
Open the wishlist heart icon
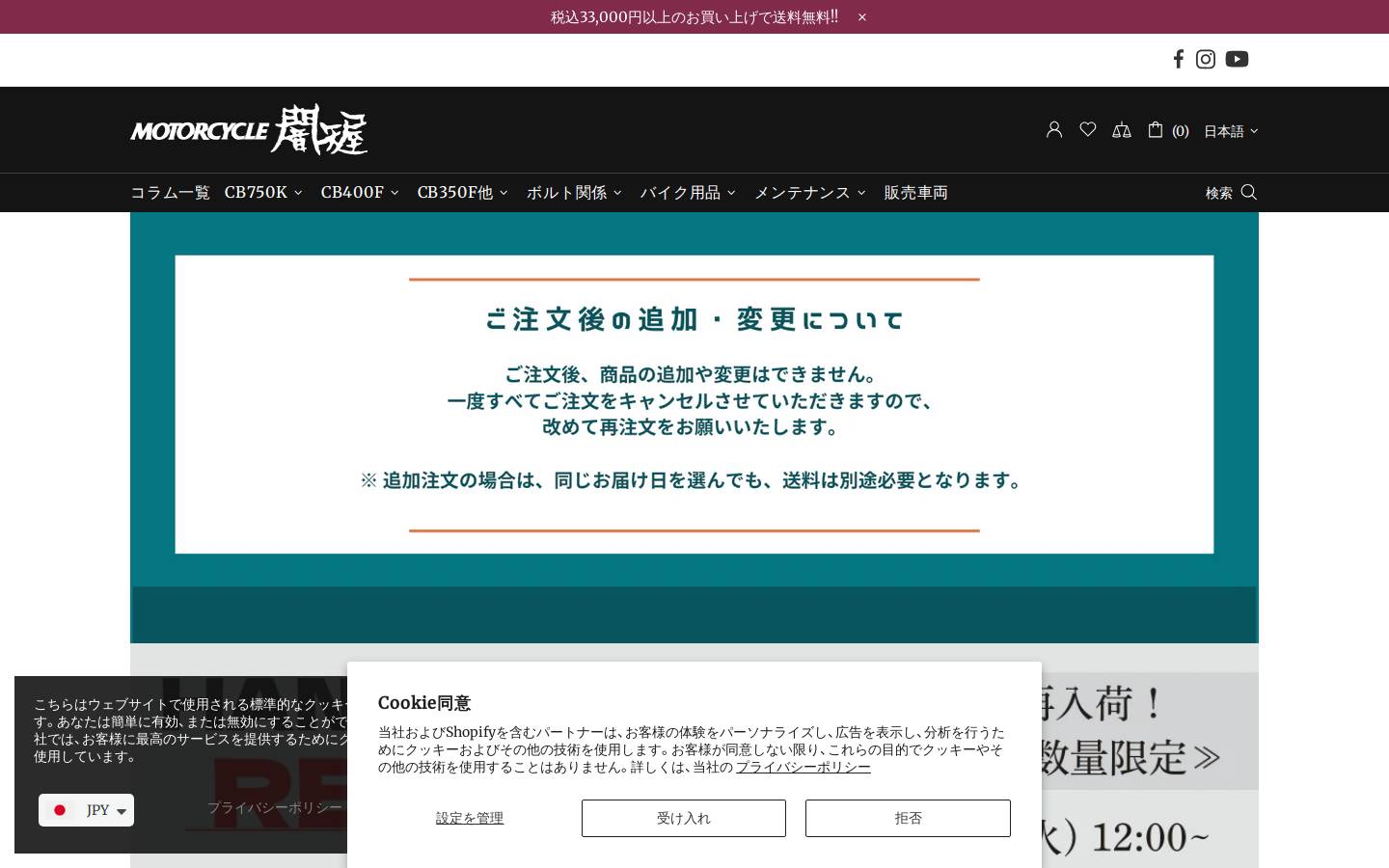click(x=1088, y=129)
